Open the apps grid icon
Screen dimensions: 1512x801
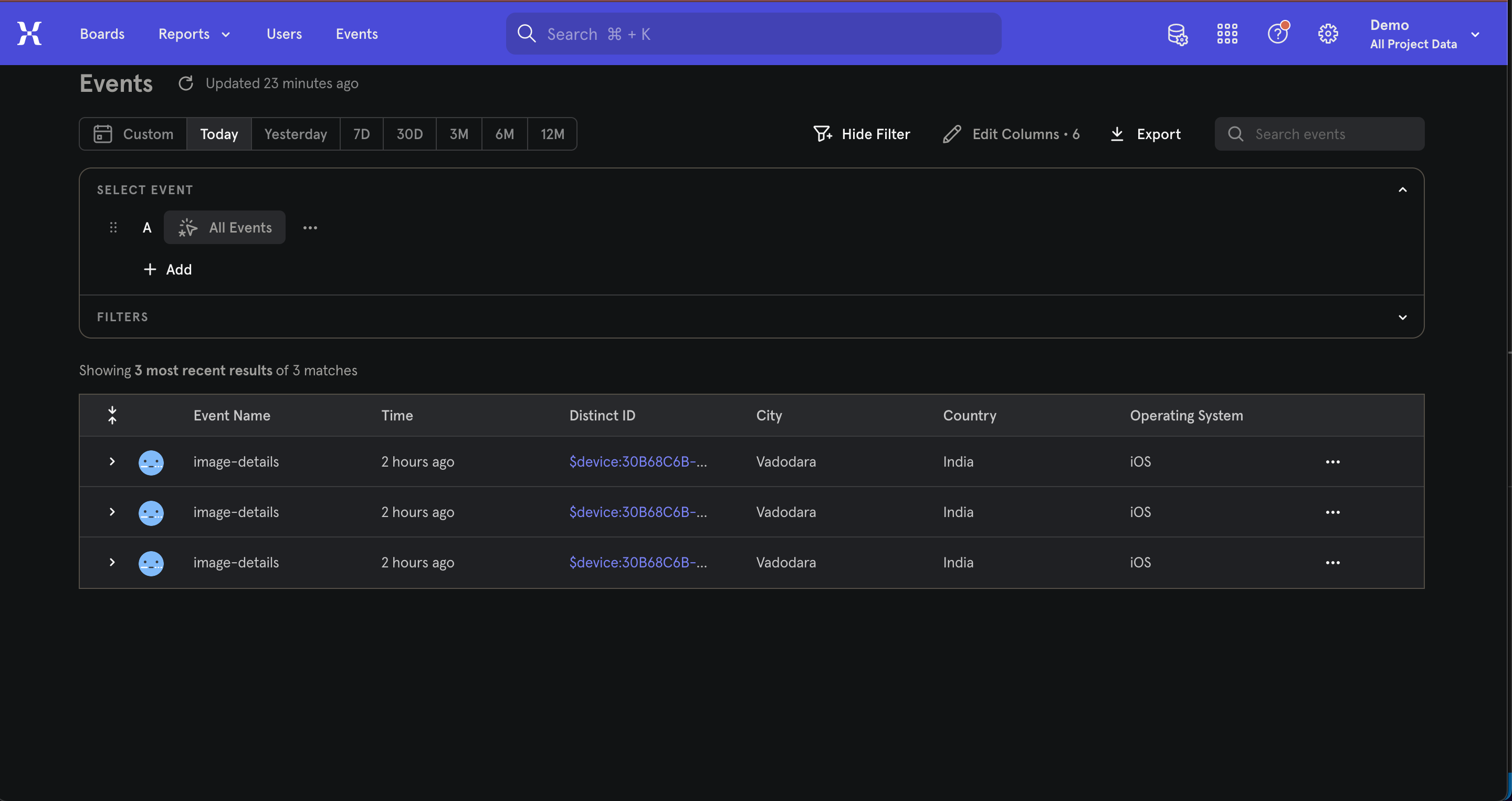[1227, 34]
